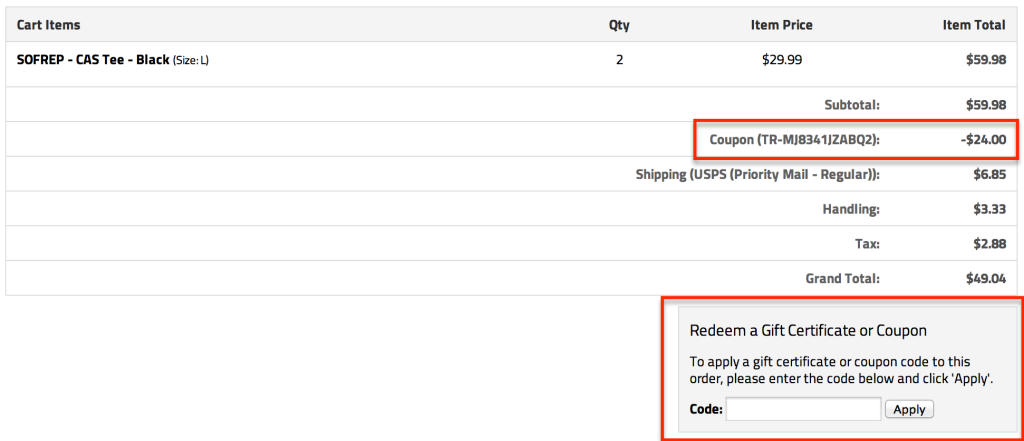Click the -$24.00 coupon discount amount
The image size is (1024, 441).
[982, 139]
